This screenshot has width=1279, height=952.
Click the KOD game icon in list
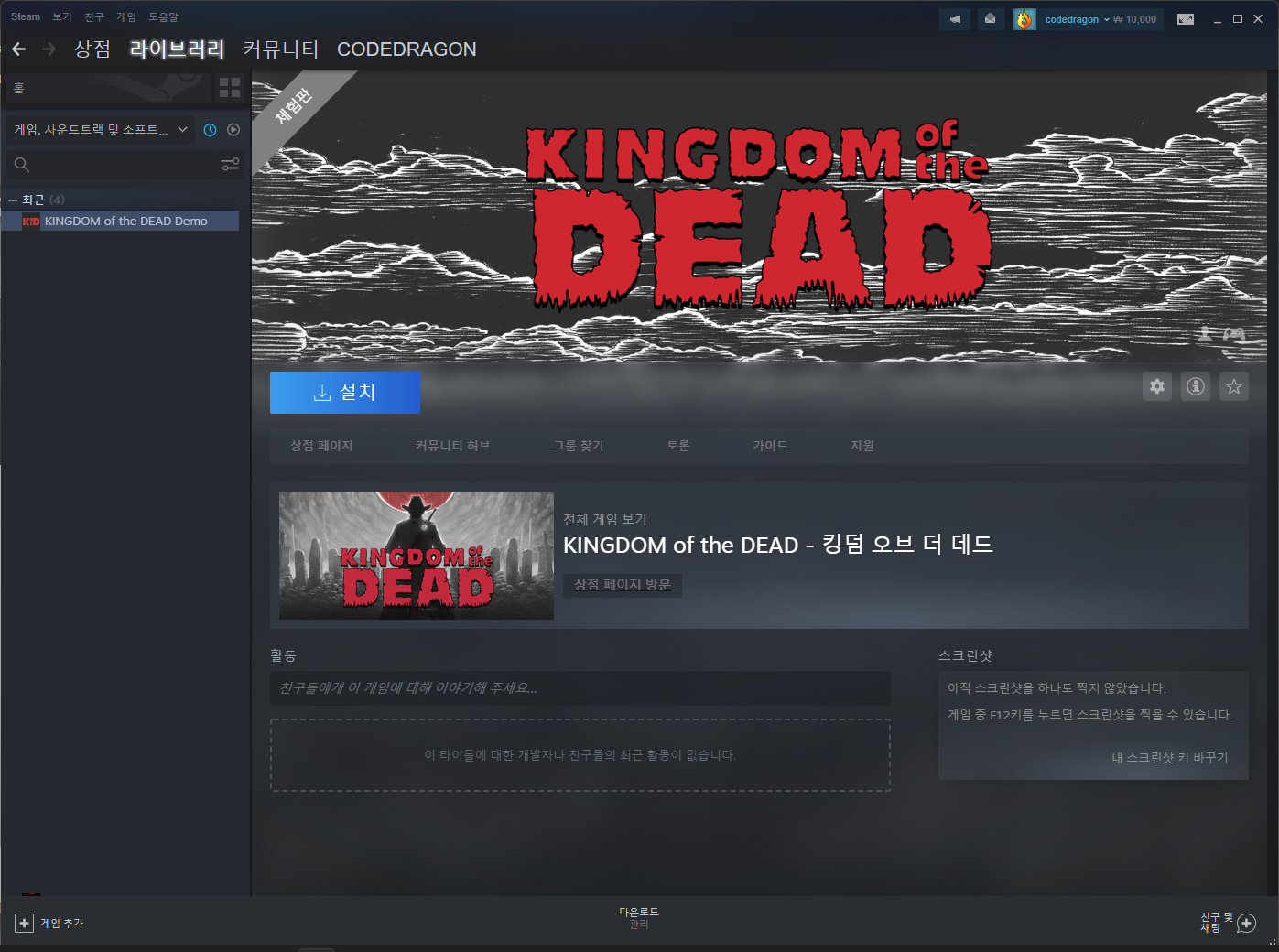click(31, 222)
